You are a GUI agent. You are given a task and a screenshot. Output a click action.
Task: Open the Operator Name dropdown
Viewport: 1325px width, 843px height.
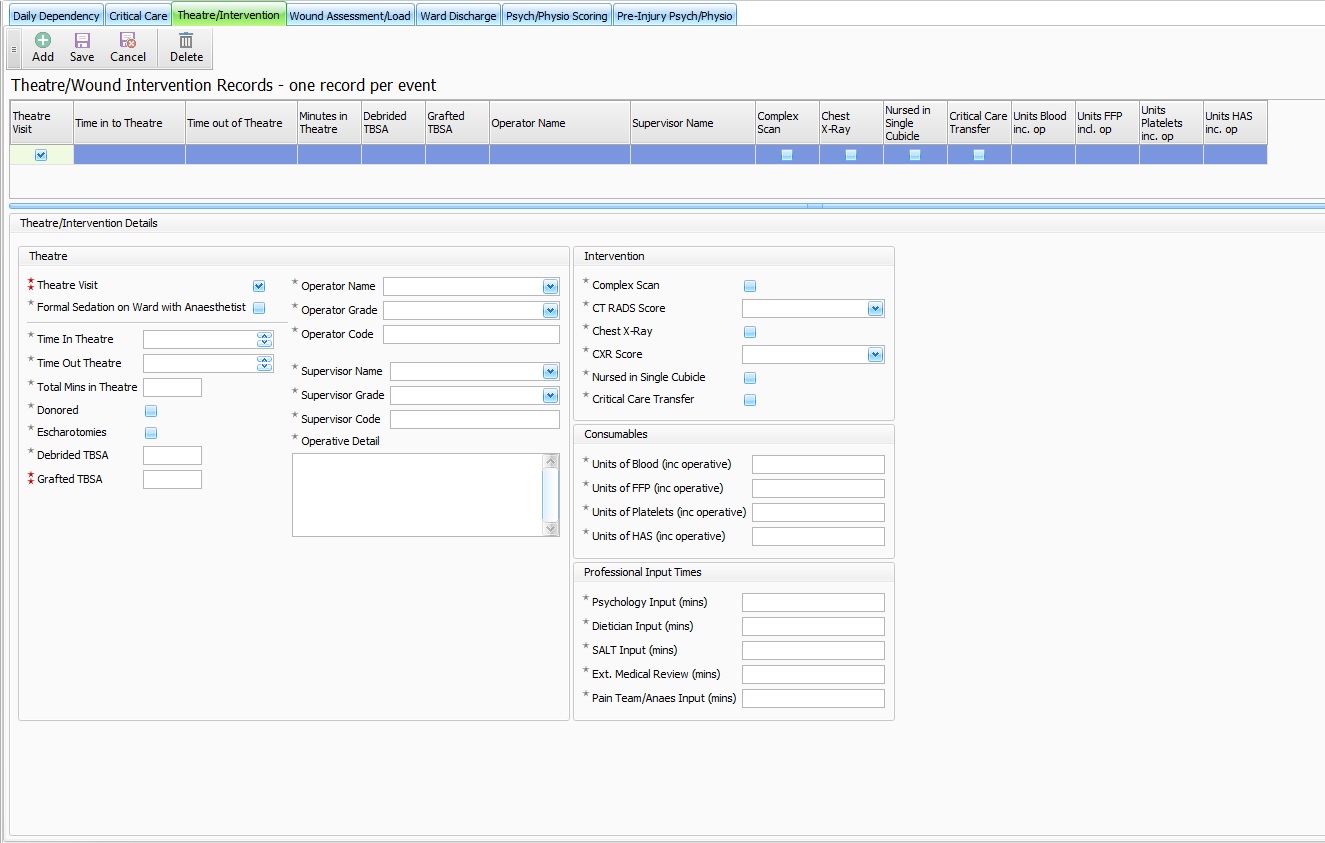coord(550,287)
